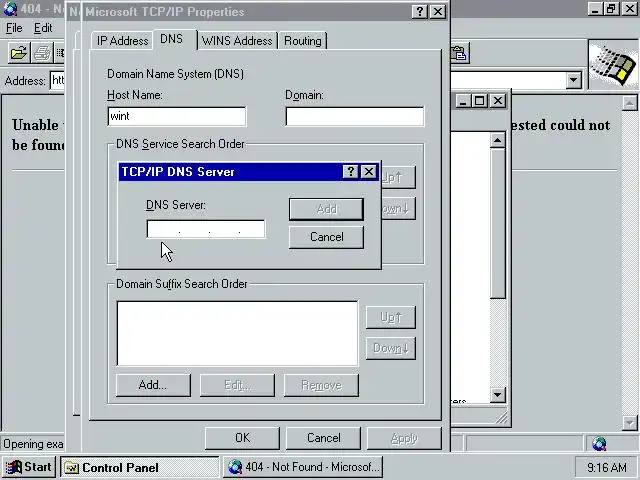
Task: Click the help button in Microsoft TCP/IP Properties title
Action: [x=420, y=11]
